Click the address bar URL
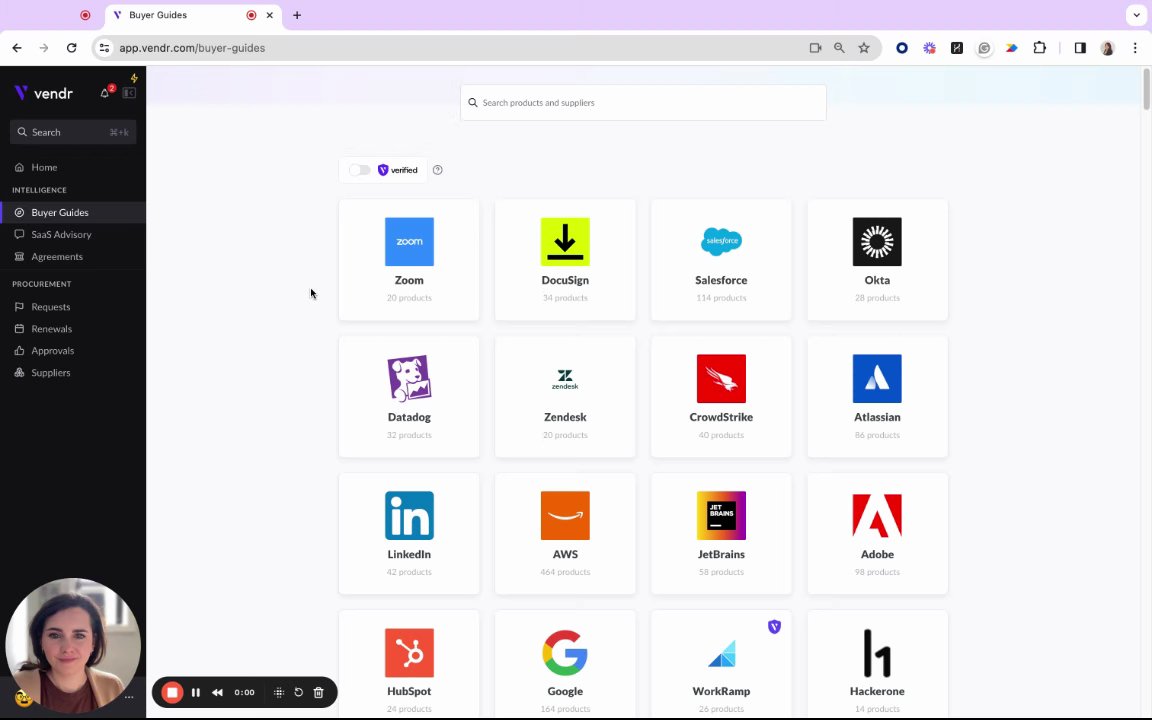This screenshot has height=720, width=1152. click(x=192, y=48)
